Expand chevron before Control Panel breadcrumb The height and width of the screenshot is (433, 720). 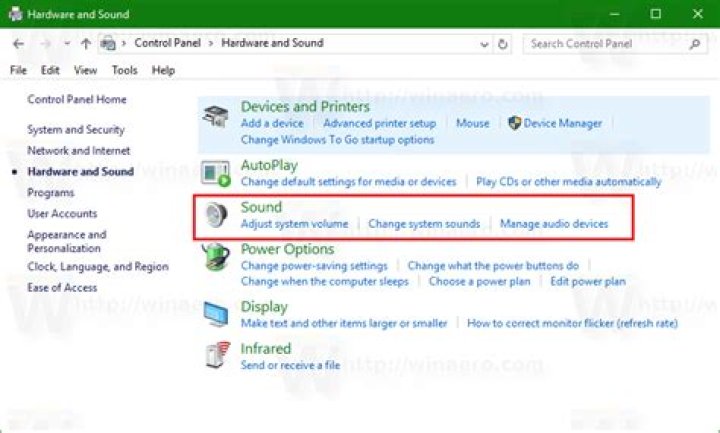tap(124, 44)
